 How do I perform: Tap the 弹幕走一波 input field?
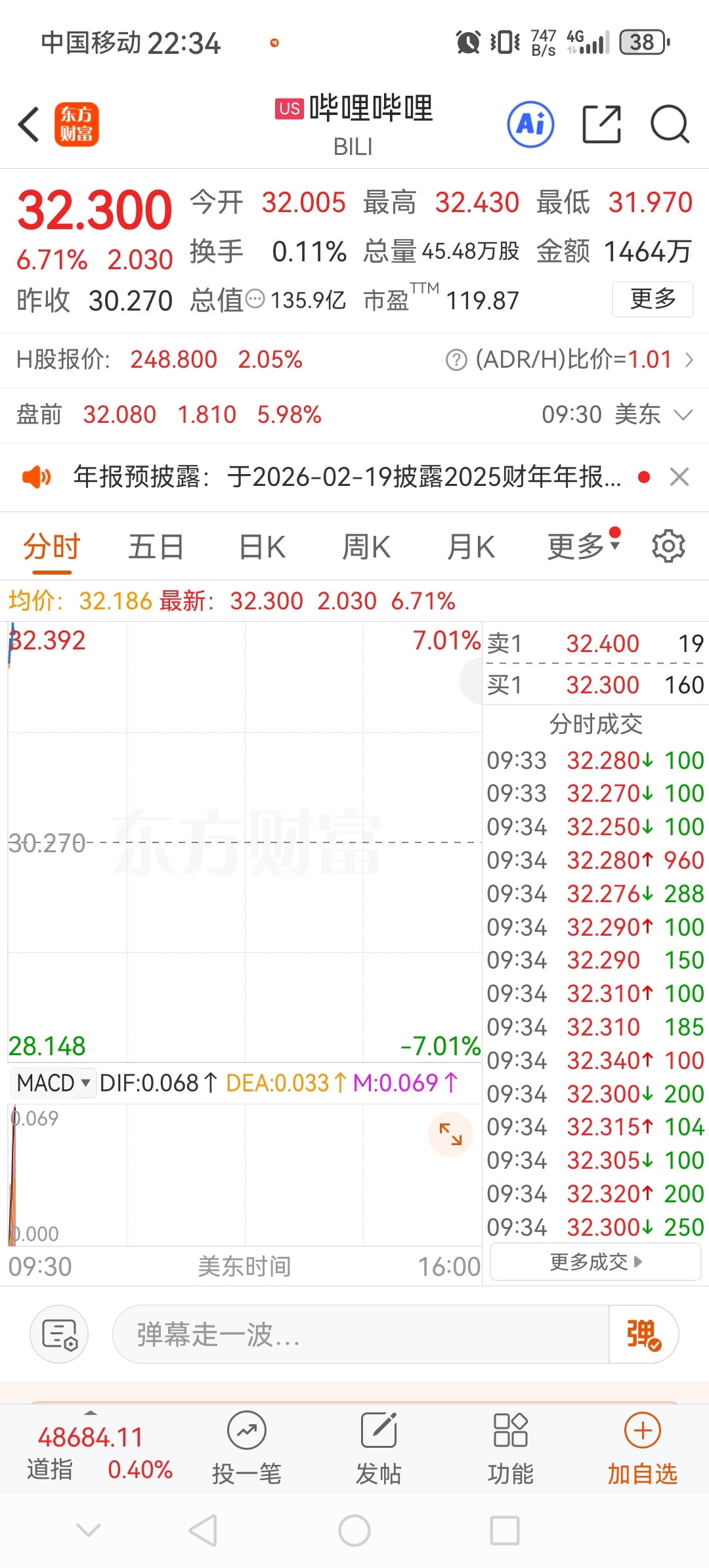(360, 1334)
